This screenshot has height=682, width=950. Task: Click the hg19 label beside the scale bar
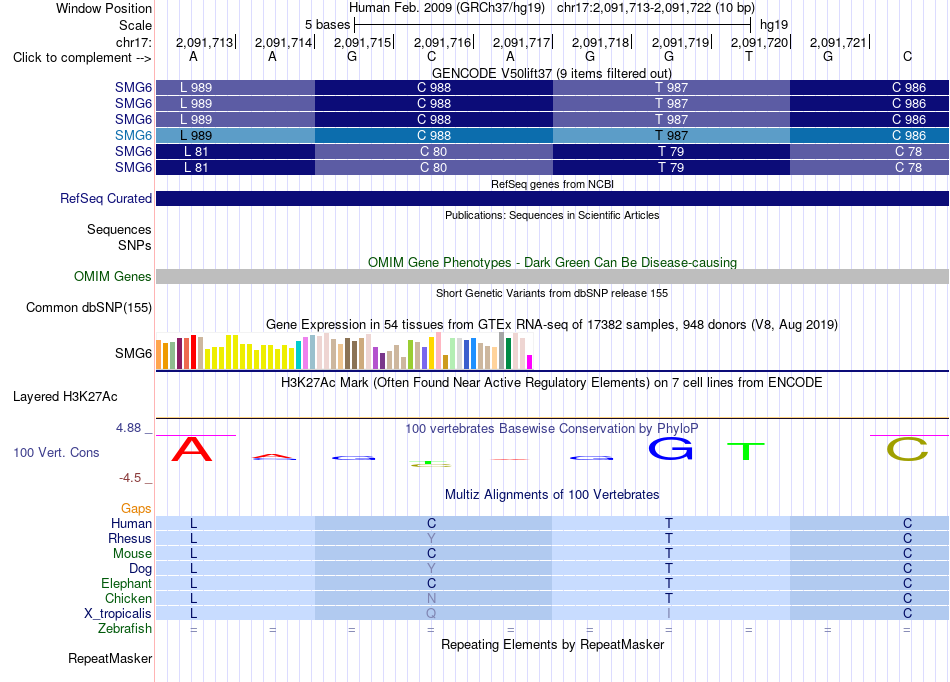click(774, 25)
